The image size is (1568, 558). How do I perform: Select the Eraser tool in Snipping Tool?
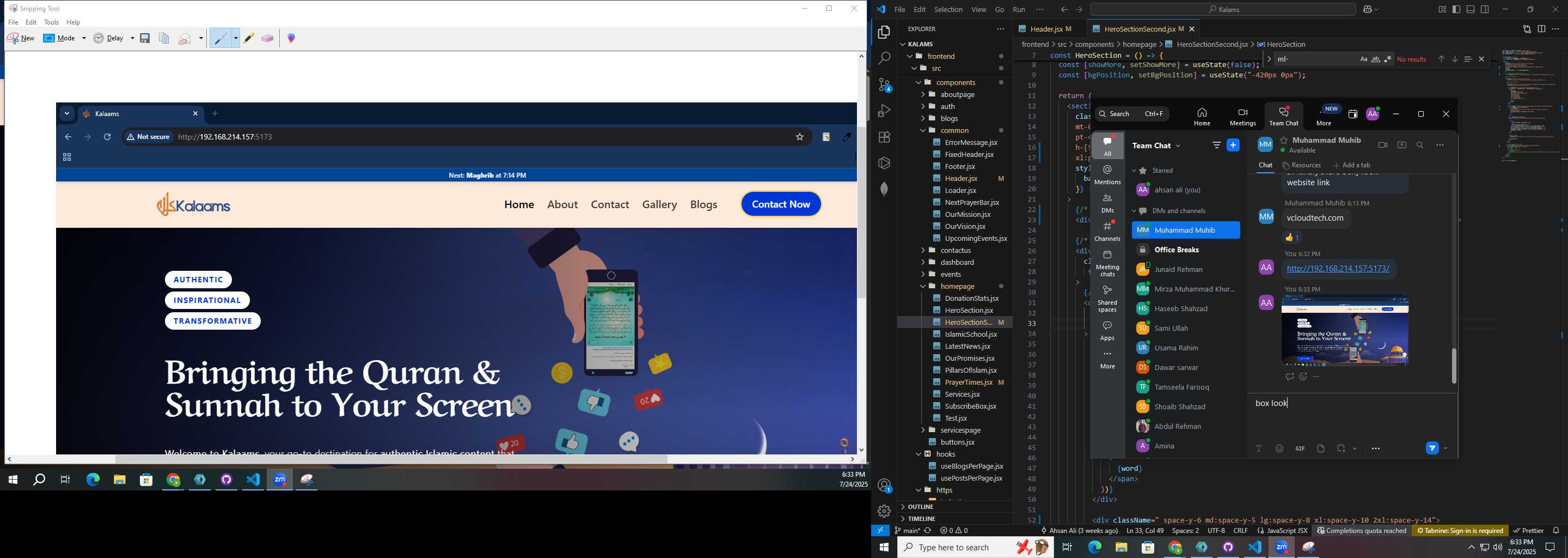[x=267, y=38]
